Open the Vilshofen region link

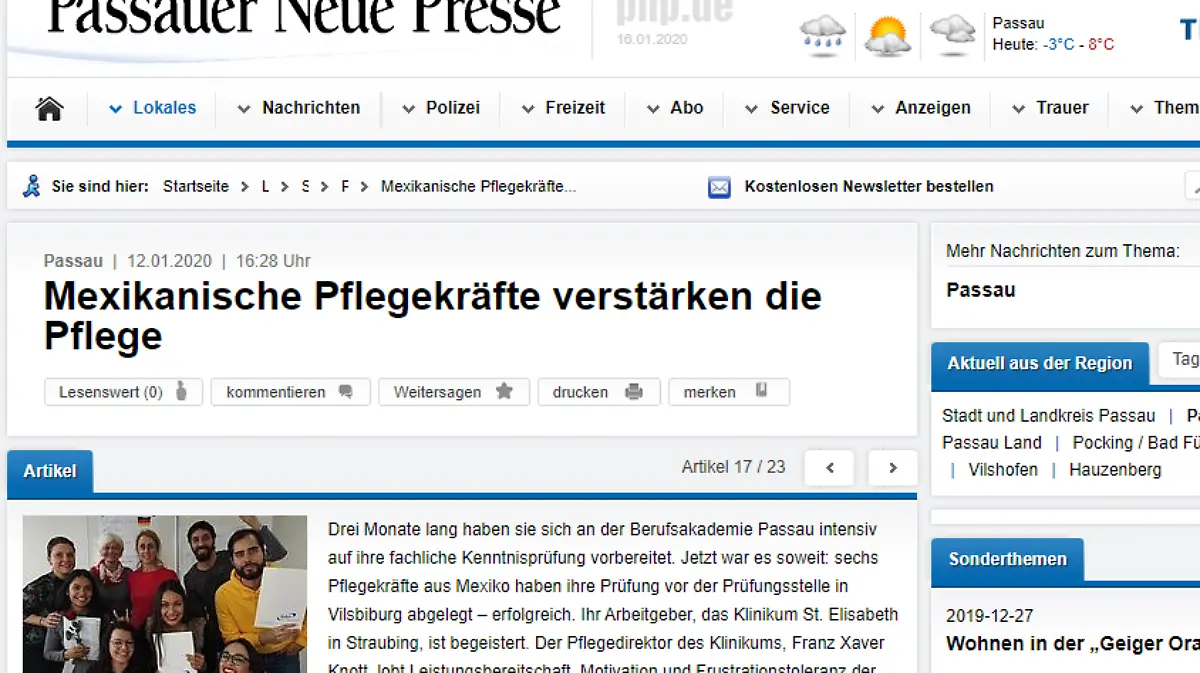pyautogui.click(x=1003, y=469)
